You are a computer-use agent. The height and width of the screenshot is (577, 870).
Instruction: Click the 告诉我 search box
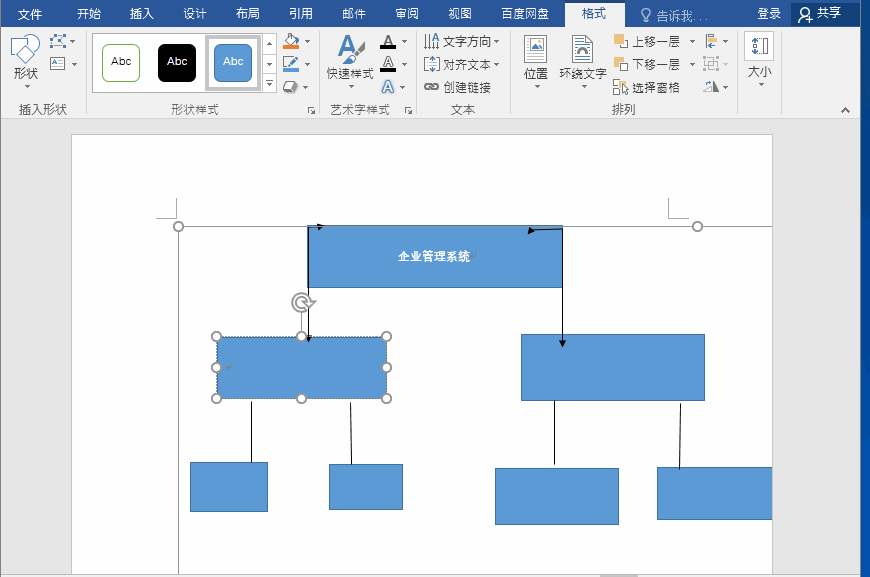675,16
